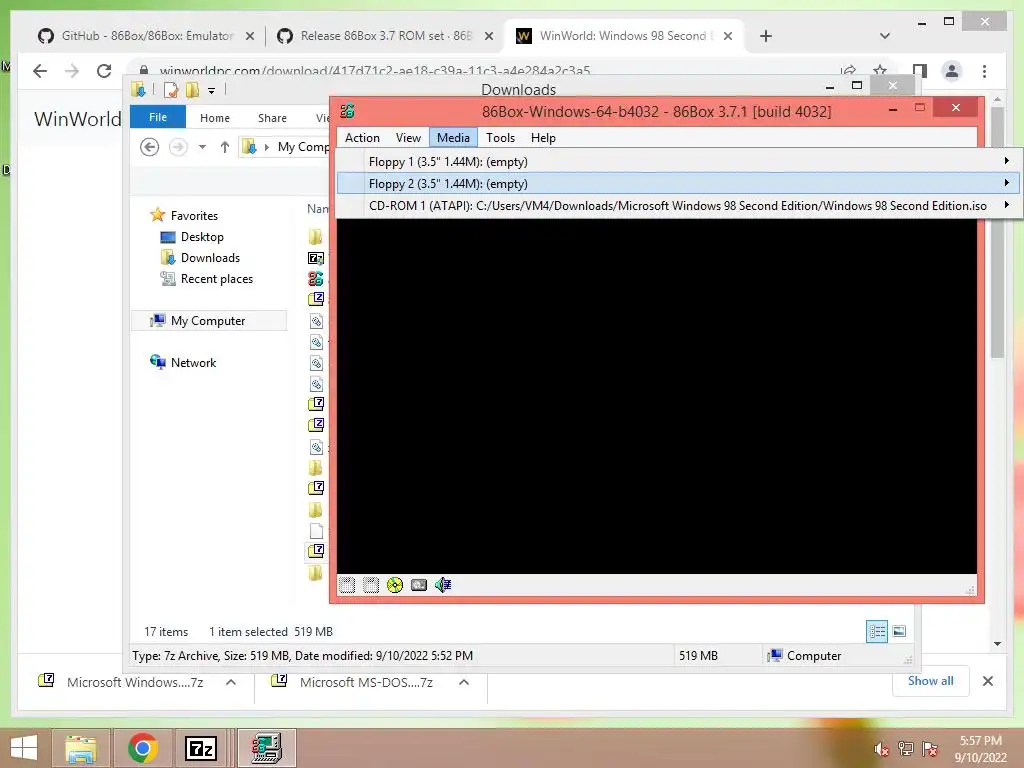This screenshot has height=768, width=1024.
Task: Select Downloads in the navigation pane
Action: coord(210,257)
